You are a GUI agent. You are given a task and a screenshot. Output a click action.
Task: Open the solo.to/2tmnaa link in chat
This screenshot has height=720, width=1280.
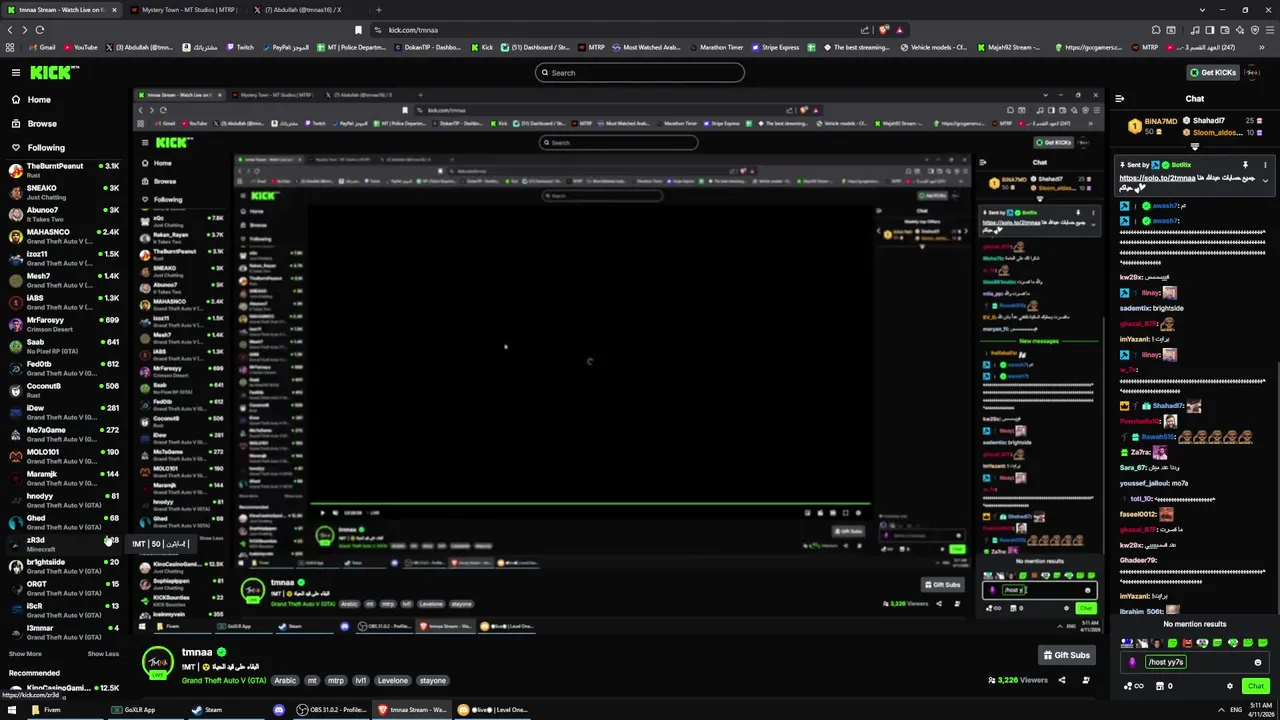pyautogui.click(x=1157, y=178)
